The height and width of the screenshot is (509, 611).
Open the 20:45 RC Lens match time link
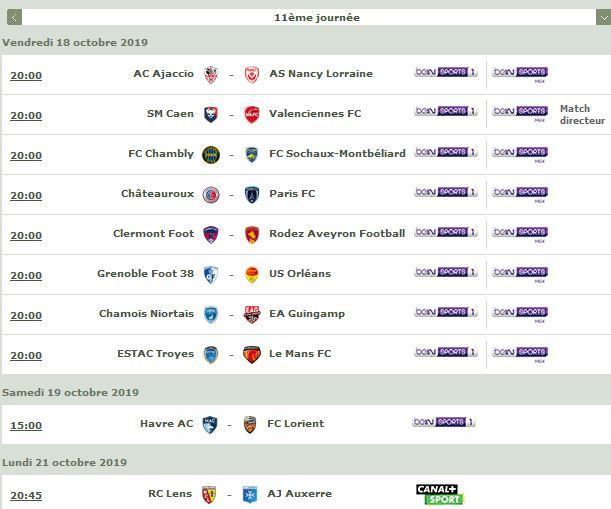26,495
